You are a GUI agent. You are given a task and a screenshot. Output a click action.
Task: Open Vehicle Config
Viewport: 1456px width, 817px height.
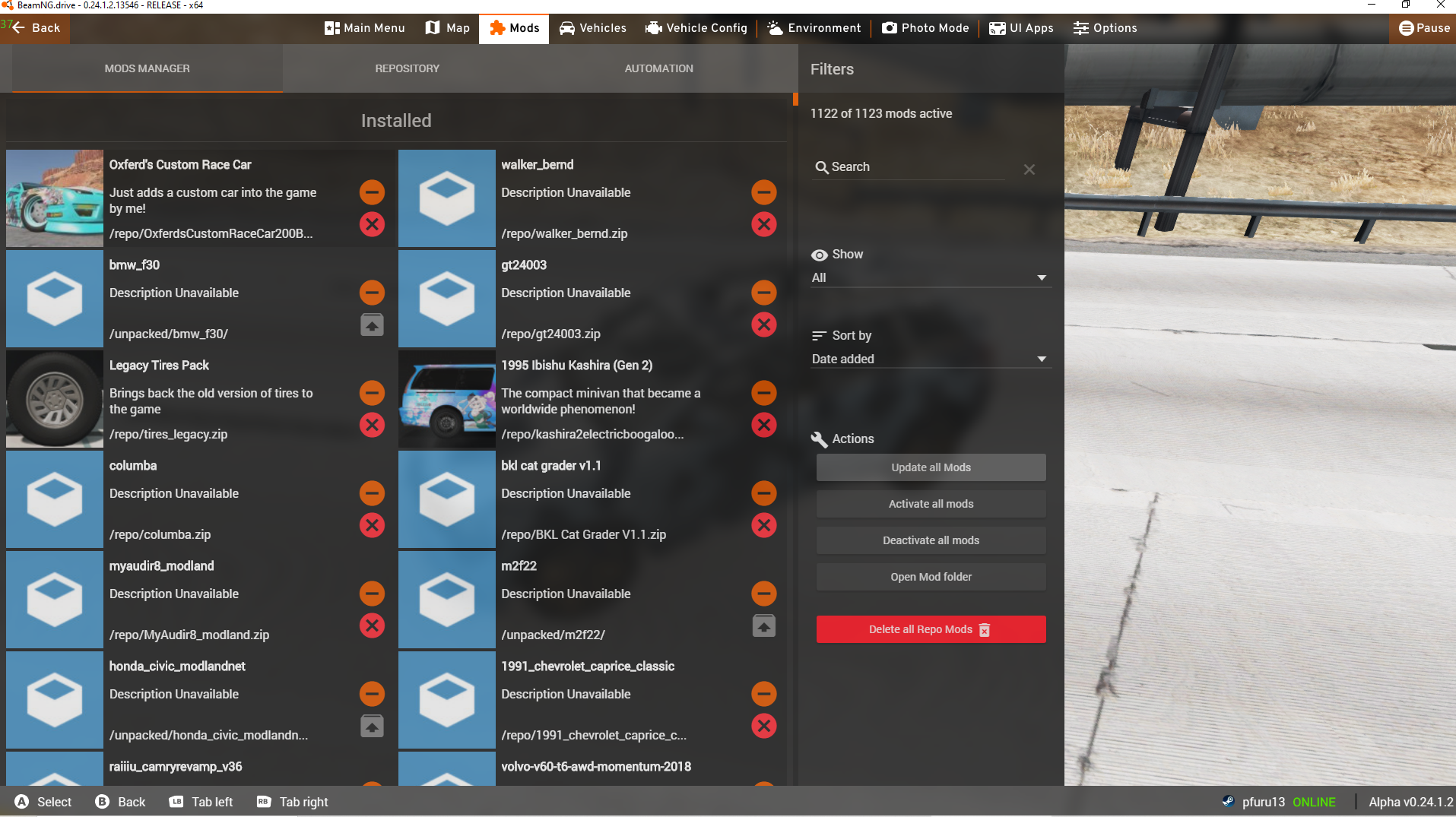pyautogui.click(x=696, y=28)
